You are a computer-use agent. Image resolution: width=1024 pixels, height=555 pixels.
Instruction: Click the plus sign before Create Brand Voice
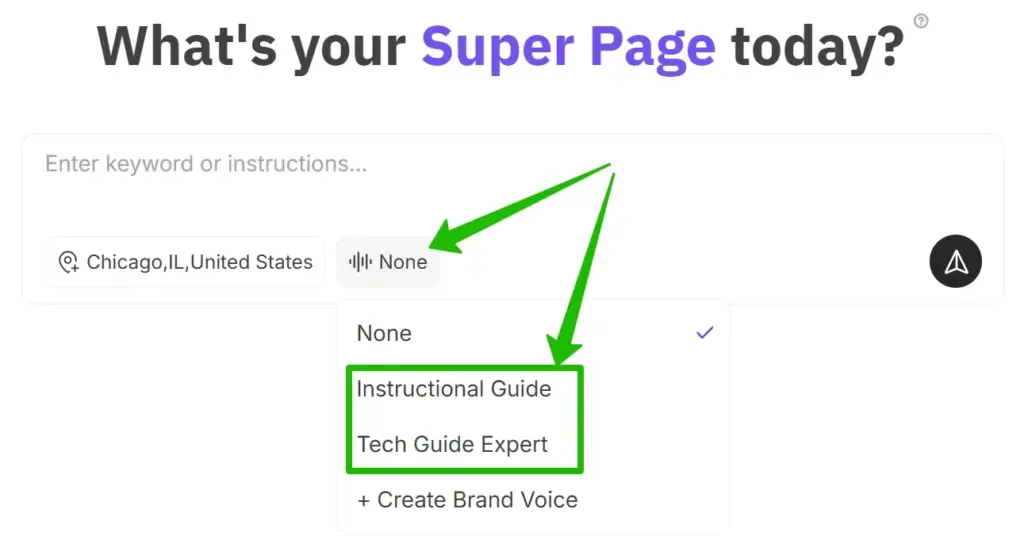click(x=364, y=501)
